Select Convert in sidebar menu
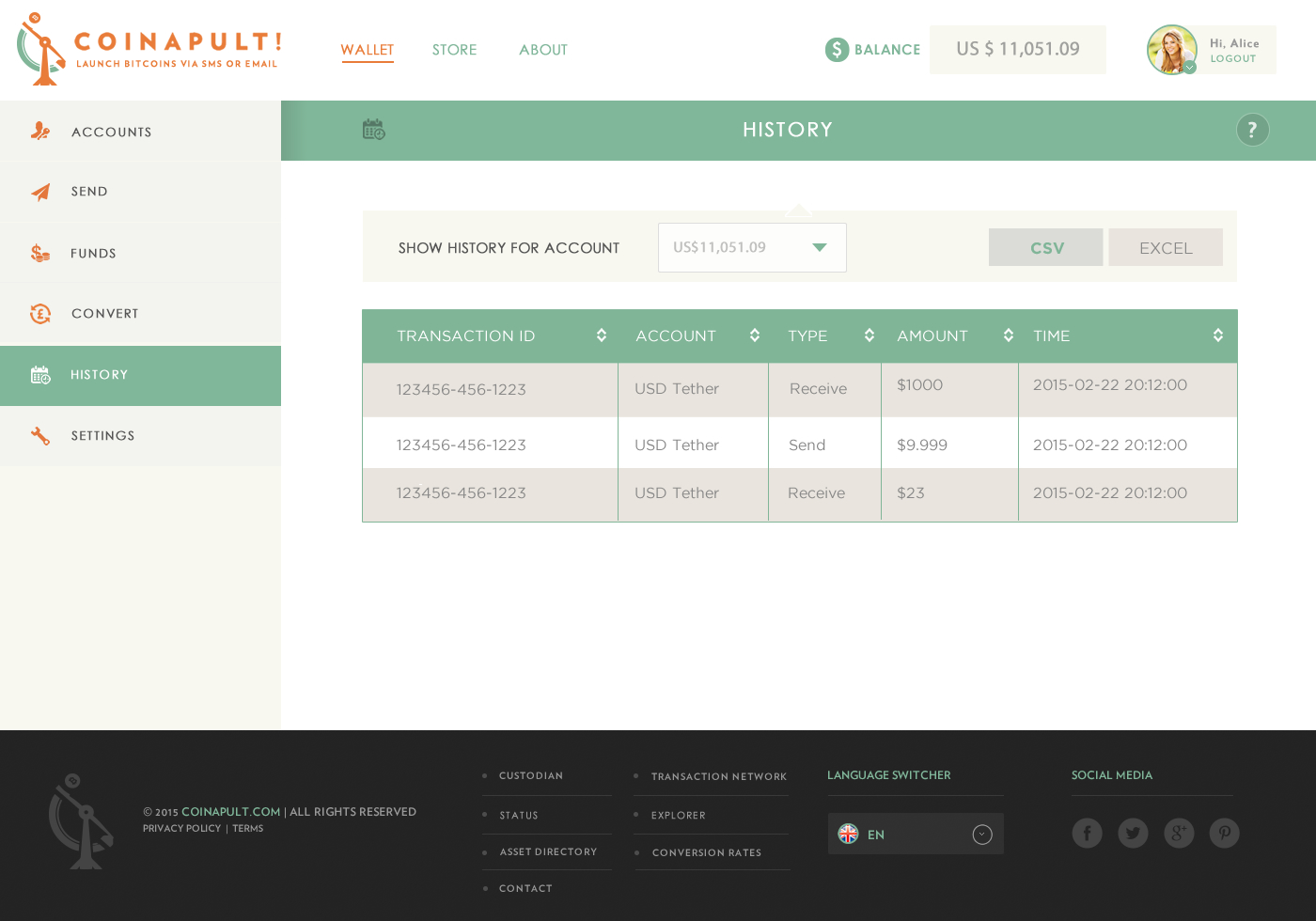Viewport: 1316px width, 921px height. tap(140, 314)
